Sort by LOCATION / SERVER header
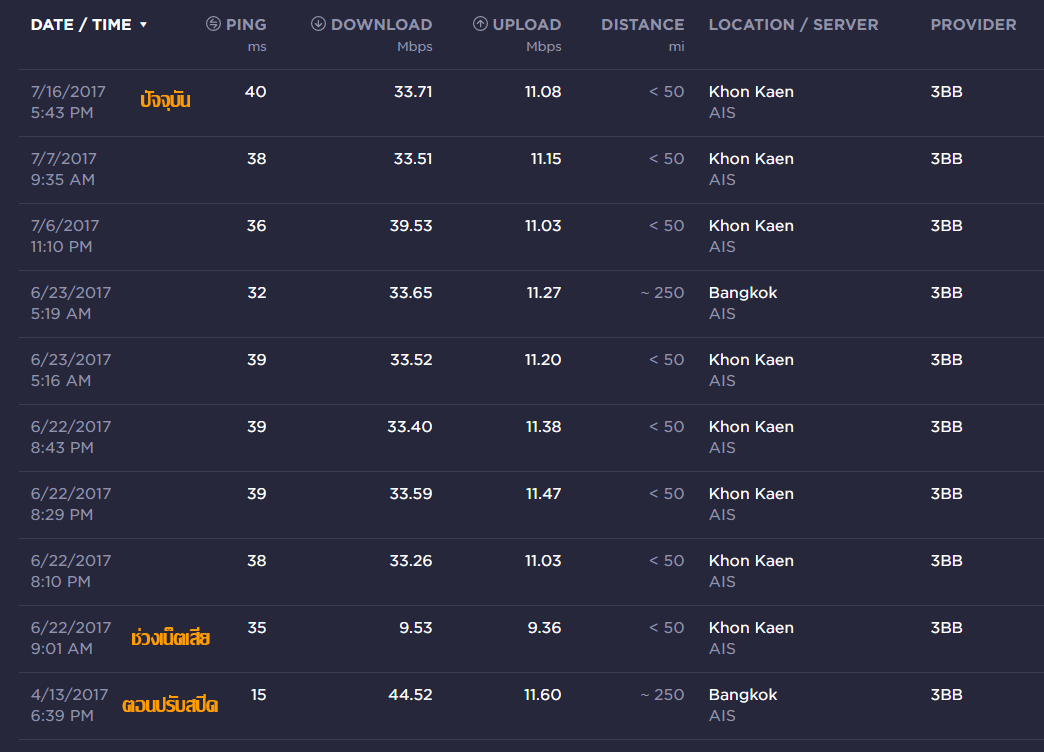This screenshot has width=1044, height=752. coord(794,25)
